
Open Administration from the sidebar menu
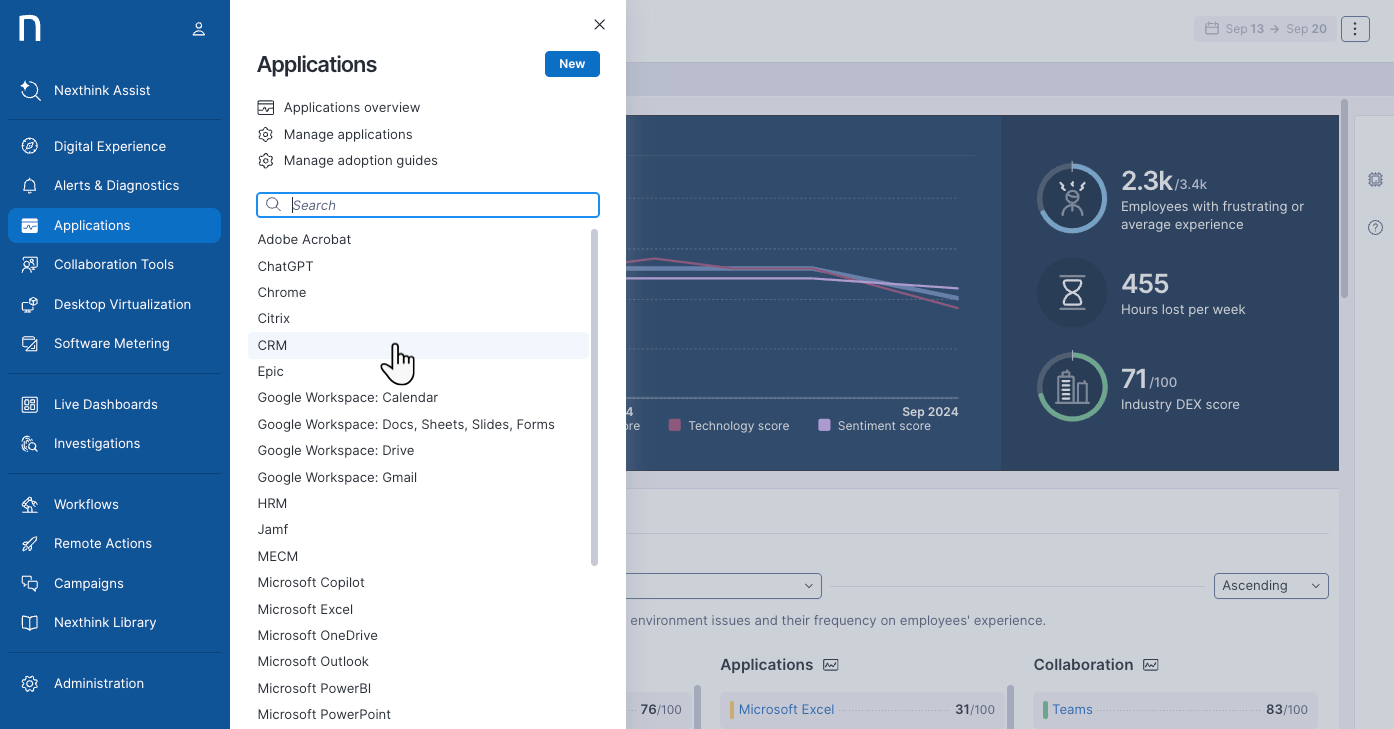(98, 684)
